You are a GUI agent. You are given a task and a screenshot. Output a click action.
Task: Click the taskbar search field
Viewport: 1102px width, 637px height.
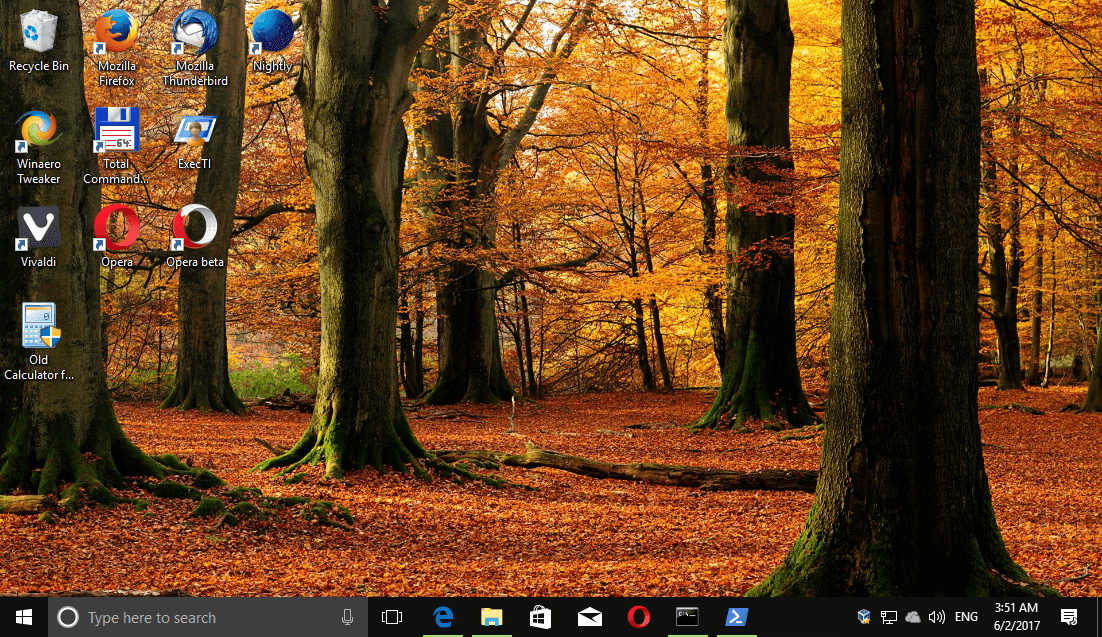point(200,617)
